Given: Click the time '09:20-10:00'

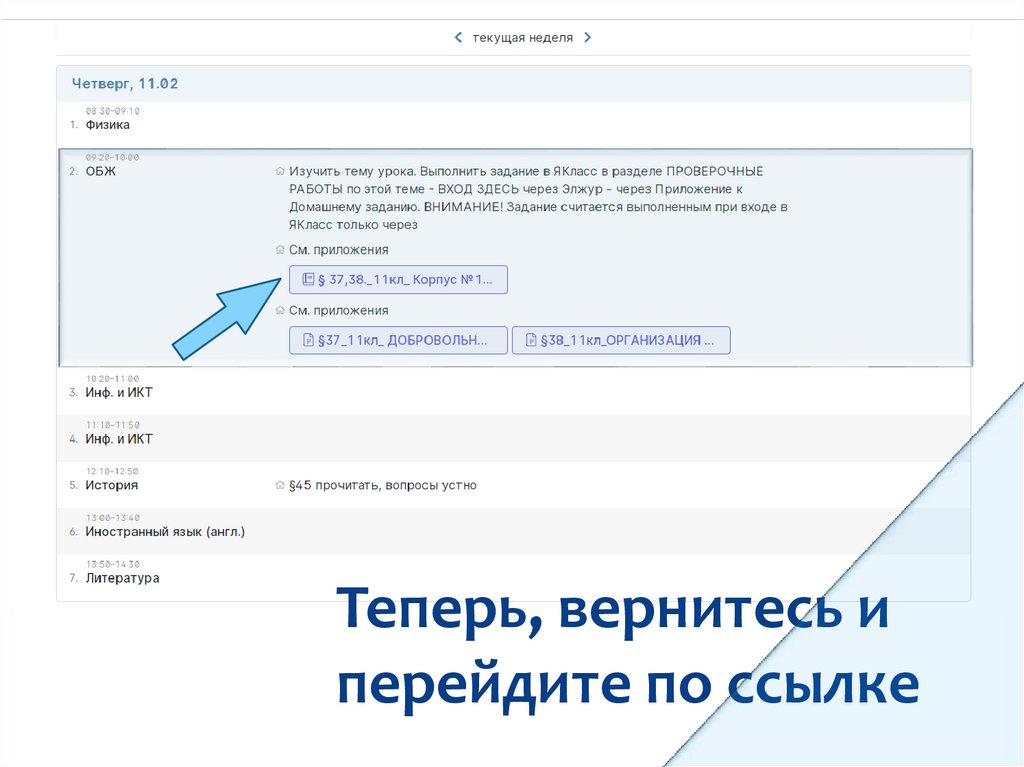Looking at the screenshot, I should point(112,157).
